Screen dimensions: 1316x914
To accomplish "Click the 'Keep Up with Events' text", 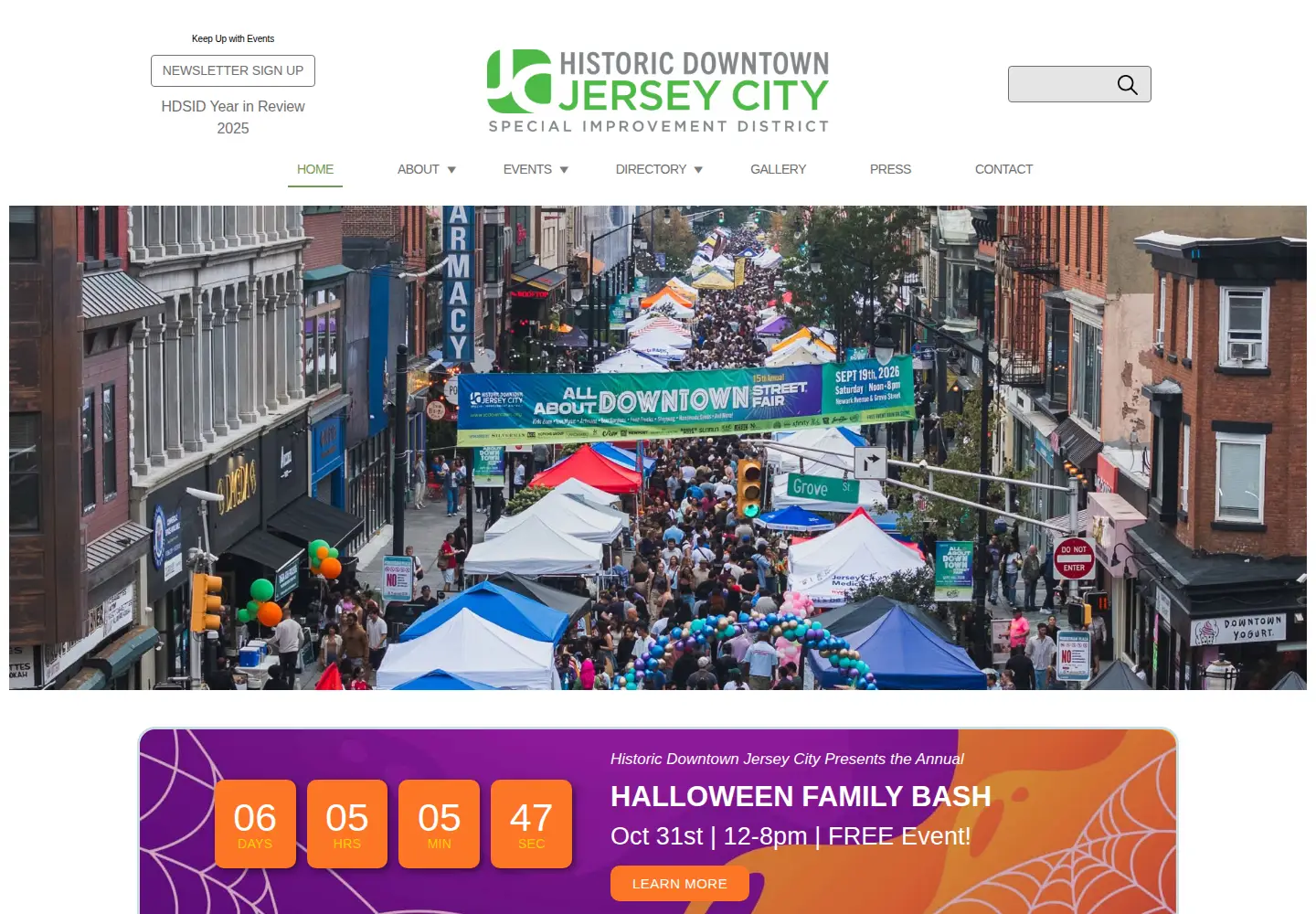I will [x=233, y=38].
